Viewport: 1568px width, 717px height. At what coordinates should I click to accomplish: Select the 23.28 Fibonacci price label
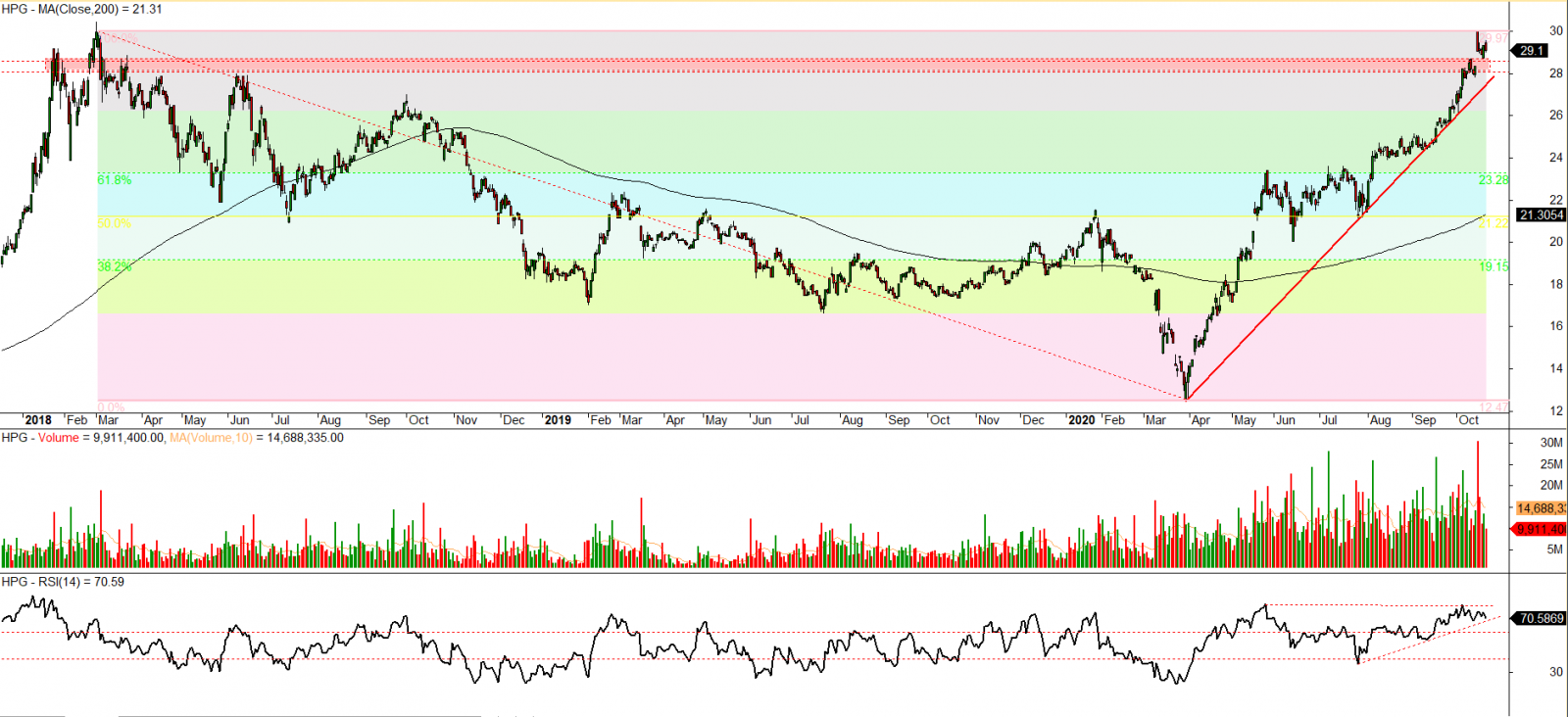[1494, 180]
